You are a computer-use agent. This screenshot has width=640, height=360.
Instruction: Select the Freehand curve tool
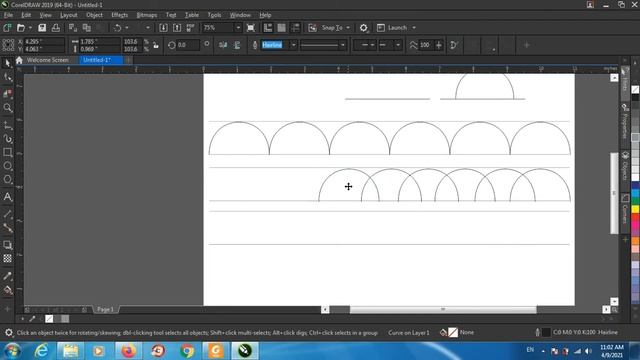(7, 125)
